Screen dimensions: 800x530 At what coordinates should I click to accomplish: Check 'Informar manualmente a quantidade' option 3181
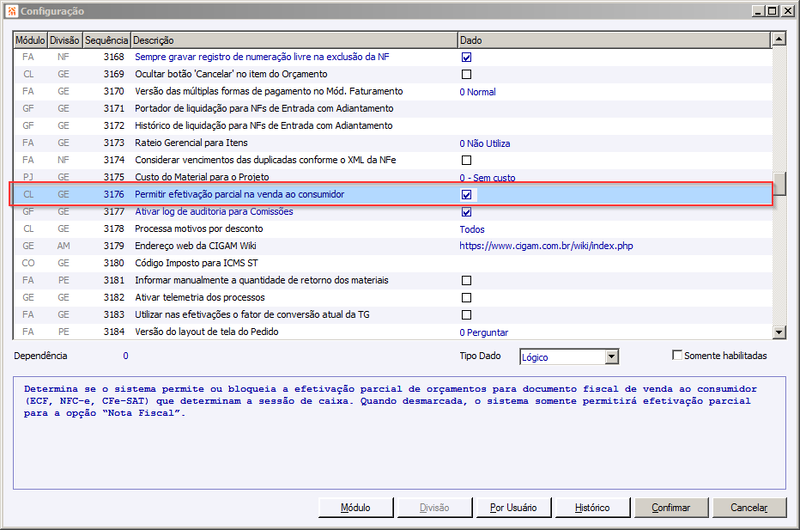pyautogui.click(x=466, y=281)
